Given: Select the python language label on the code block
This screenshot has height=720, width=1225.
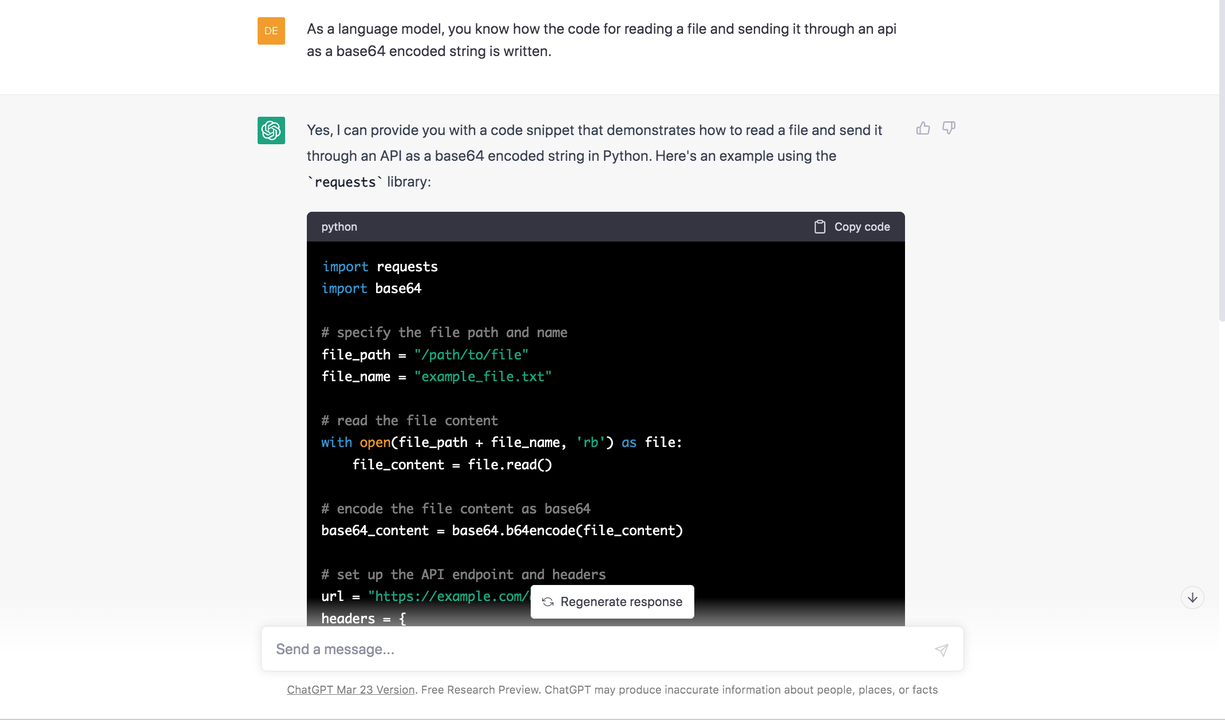Looking at the screenshot, I should tap(339, 226).
